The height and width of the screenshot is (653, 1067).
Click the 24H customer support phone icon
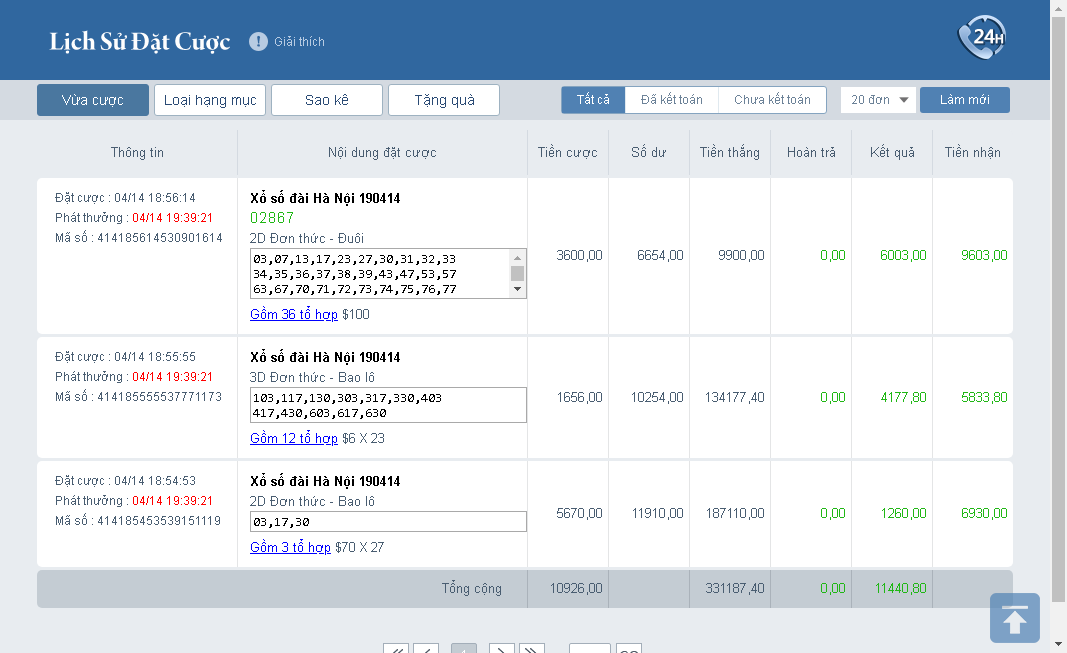pos(981,39)
